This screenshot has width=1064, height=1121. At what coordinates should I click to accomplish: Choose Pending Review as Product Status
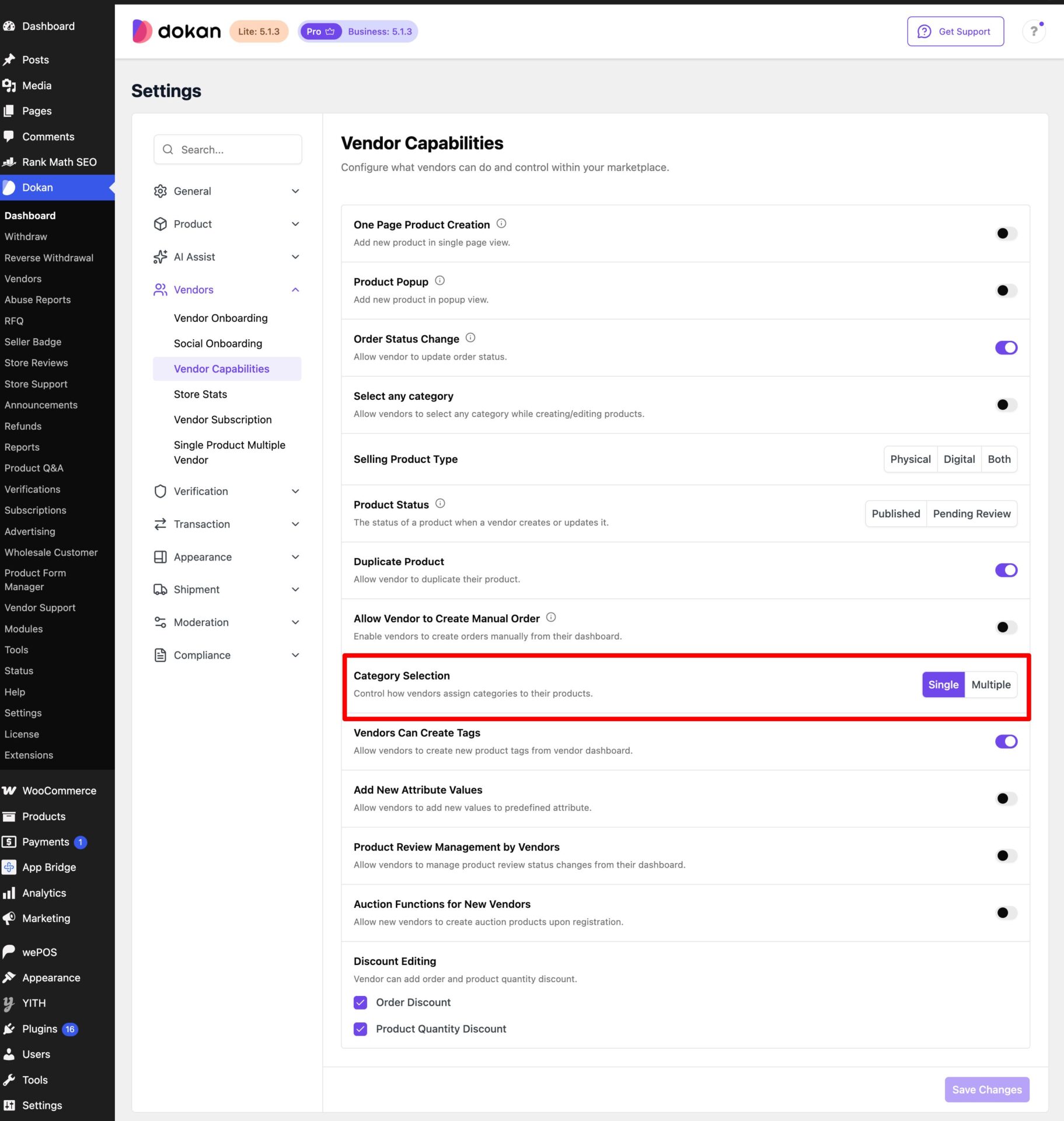tap(971, 514)
